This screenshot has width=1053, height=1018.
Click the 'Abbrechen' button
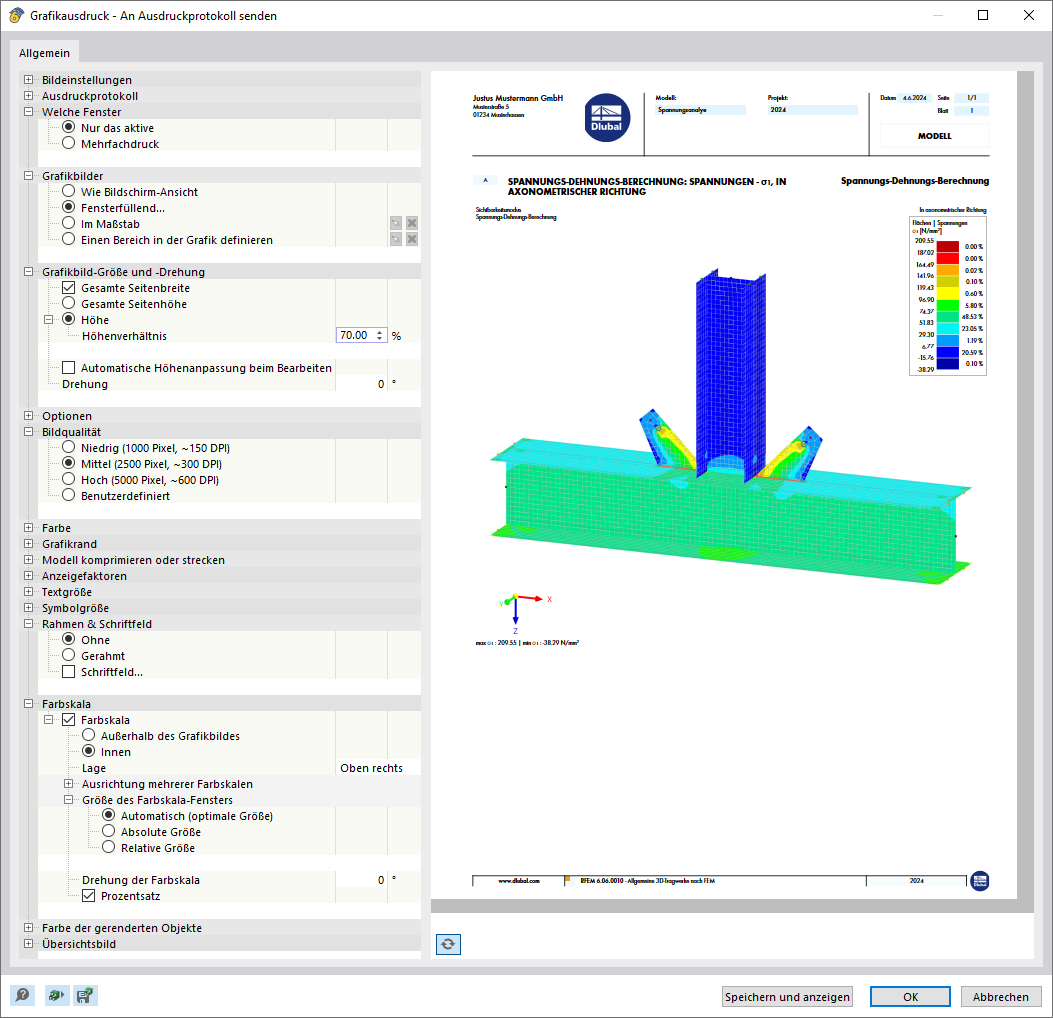[x=1001, y=997]
